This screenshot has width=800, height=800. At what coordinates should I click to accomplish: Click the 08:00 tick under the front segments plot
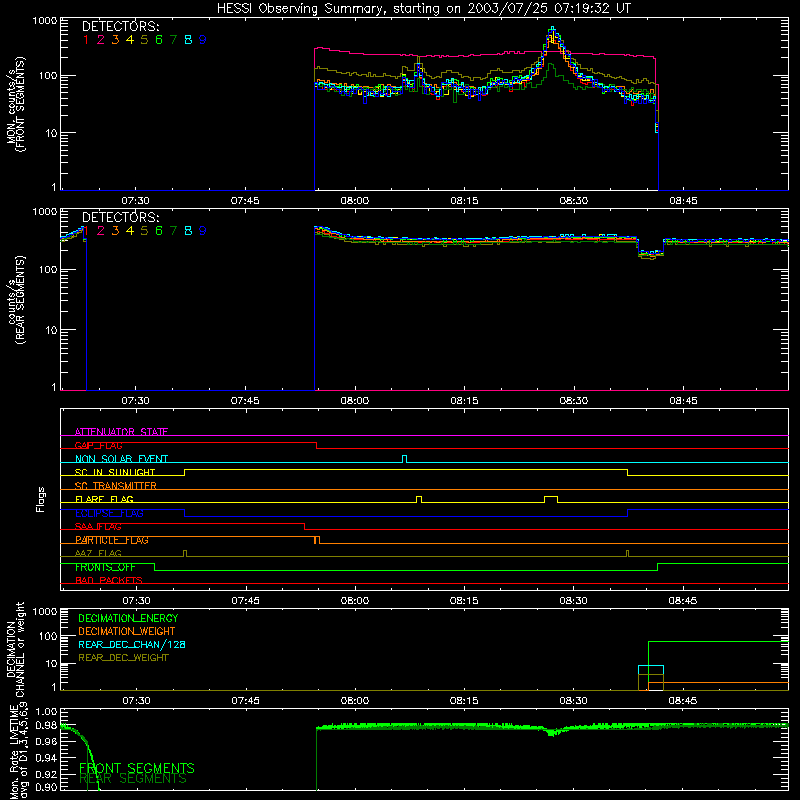pos(355,201)
